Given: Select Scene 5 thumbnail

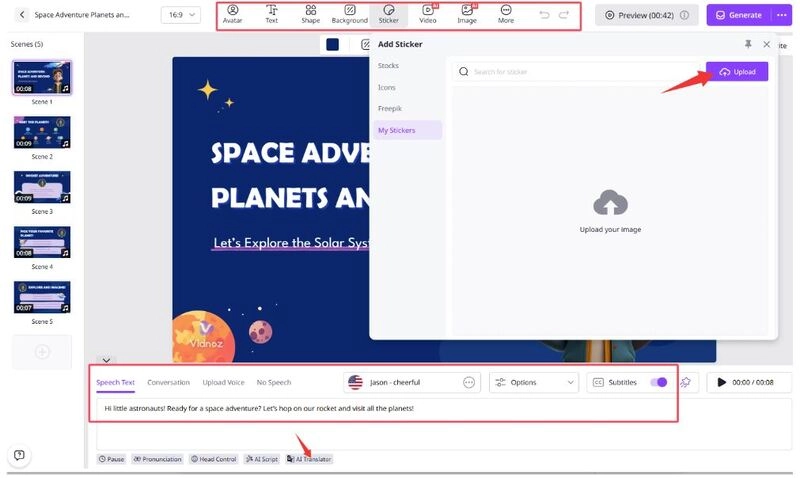Looking at the screenshot, I should click(42, 297).
